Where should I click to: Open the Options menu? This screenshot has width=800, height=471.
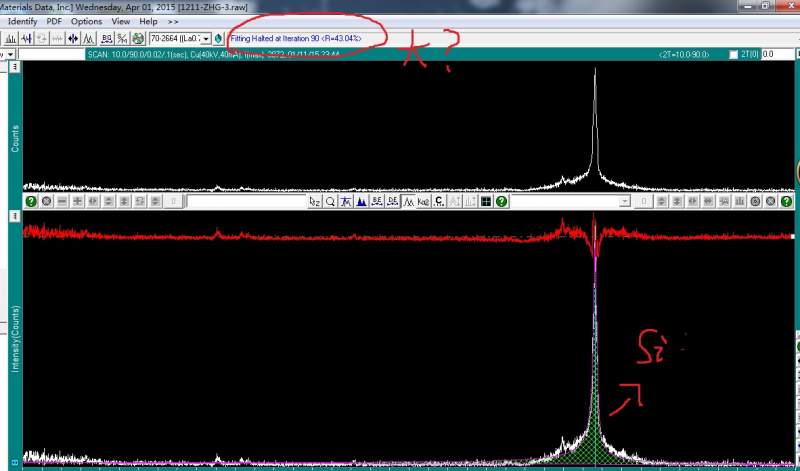(x=86, y=21)
